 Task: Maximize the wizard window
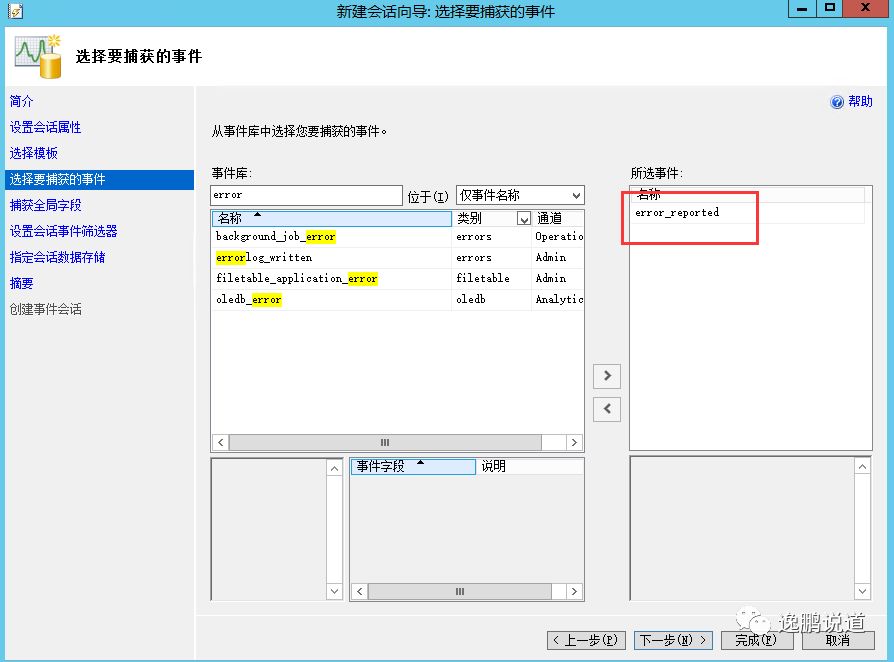[830, 9]
